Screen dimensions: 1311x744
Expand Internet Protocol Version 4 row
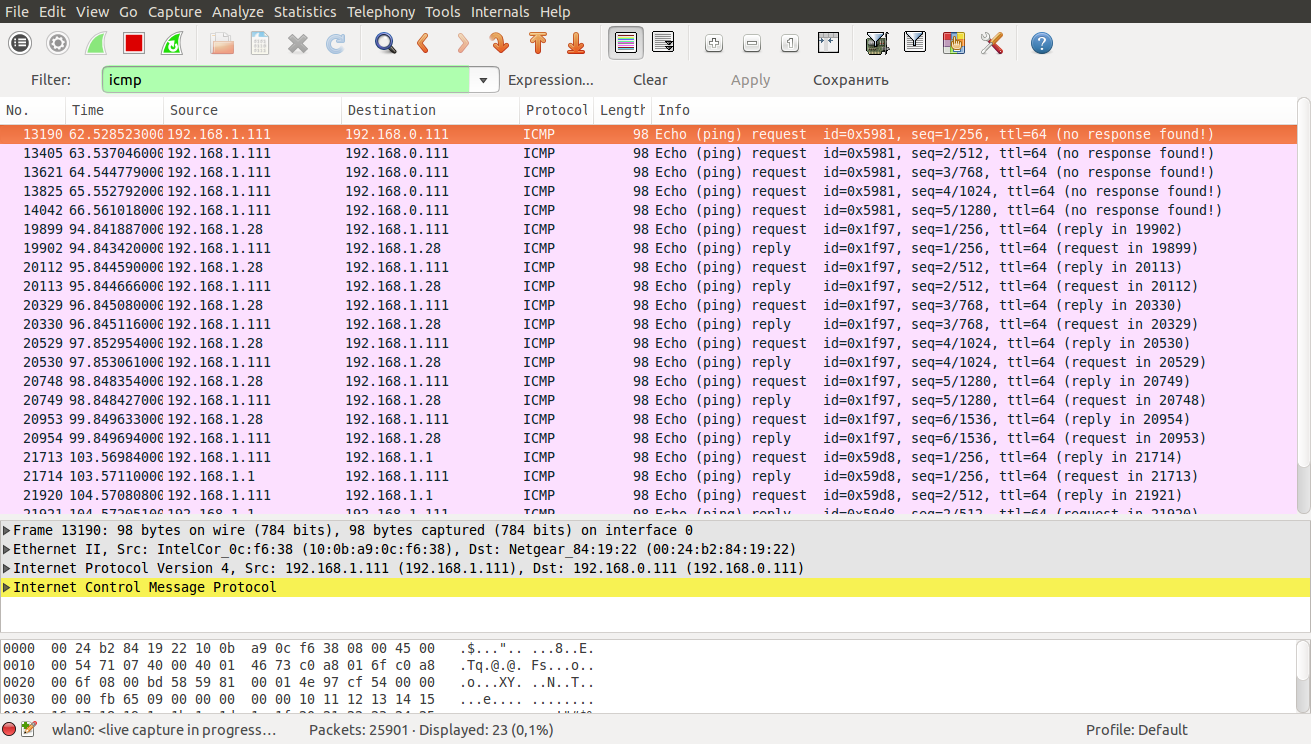coord(7,568)
